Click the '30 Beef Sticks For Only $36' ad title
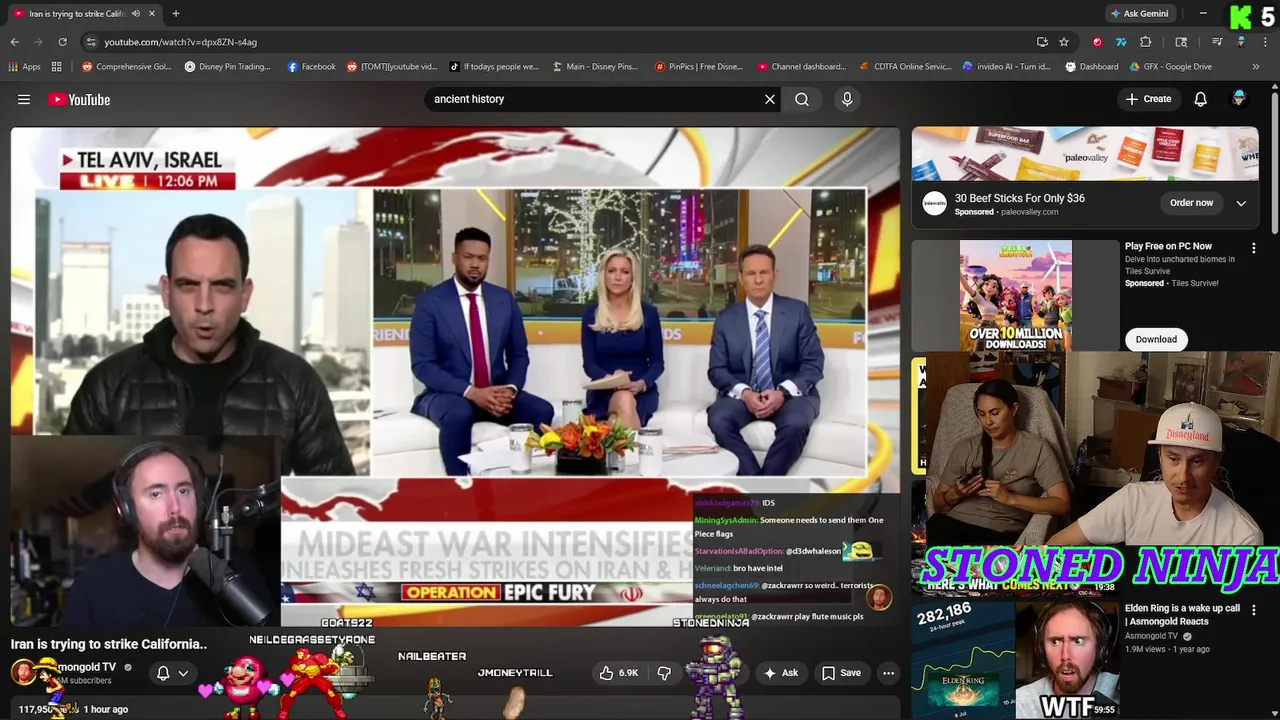Image resolution: width=1280 pixels, height=720 pixels. click(1019, 198)
